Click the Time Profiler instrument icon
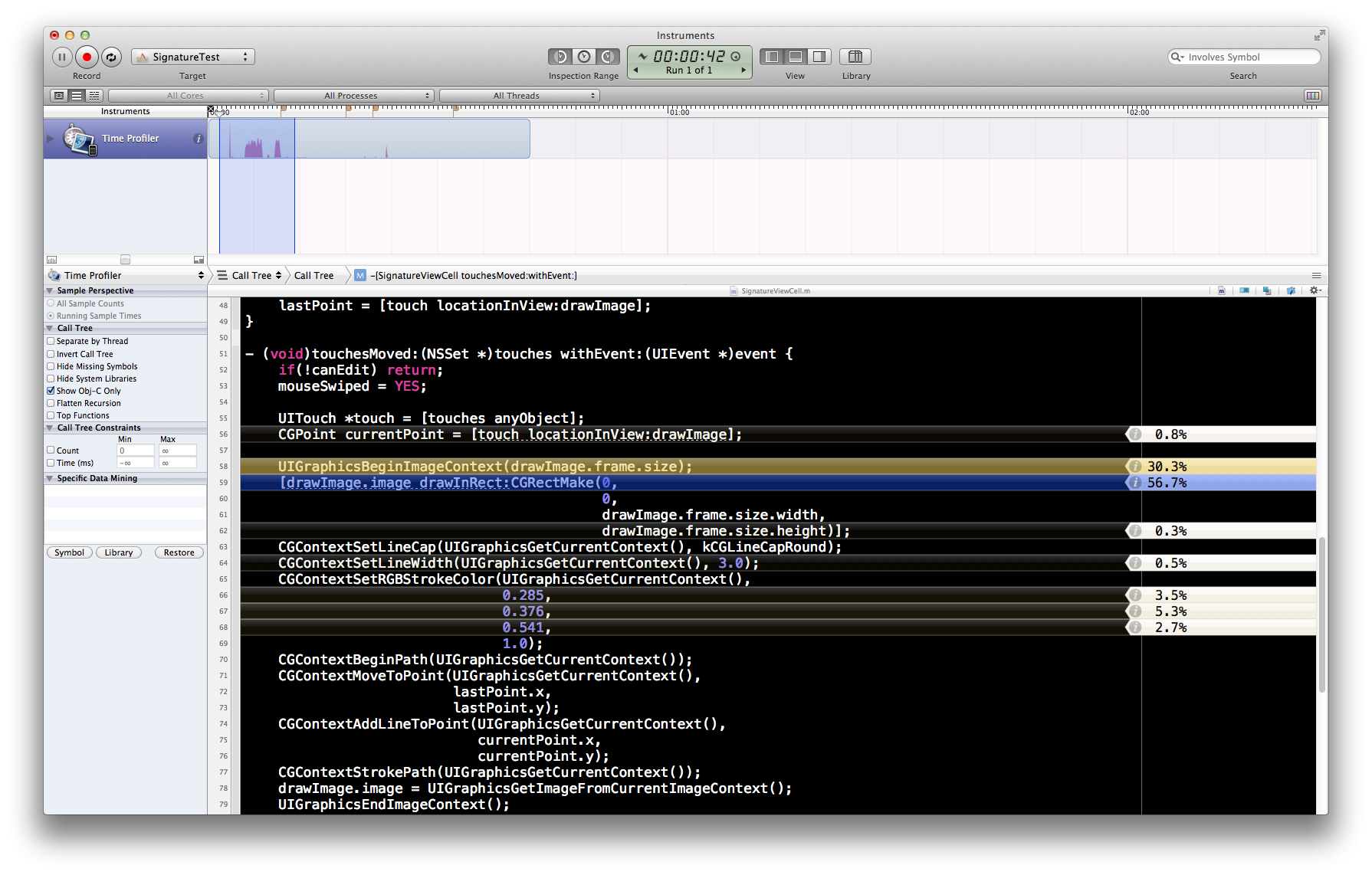 click(79, 139)
